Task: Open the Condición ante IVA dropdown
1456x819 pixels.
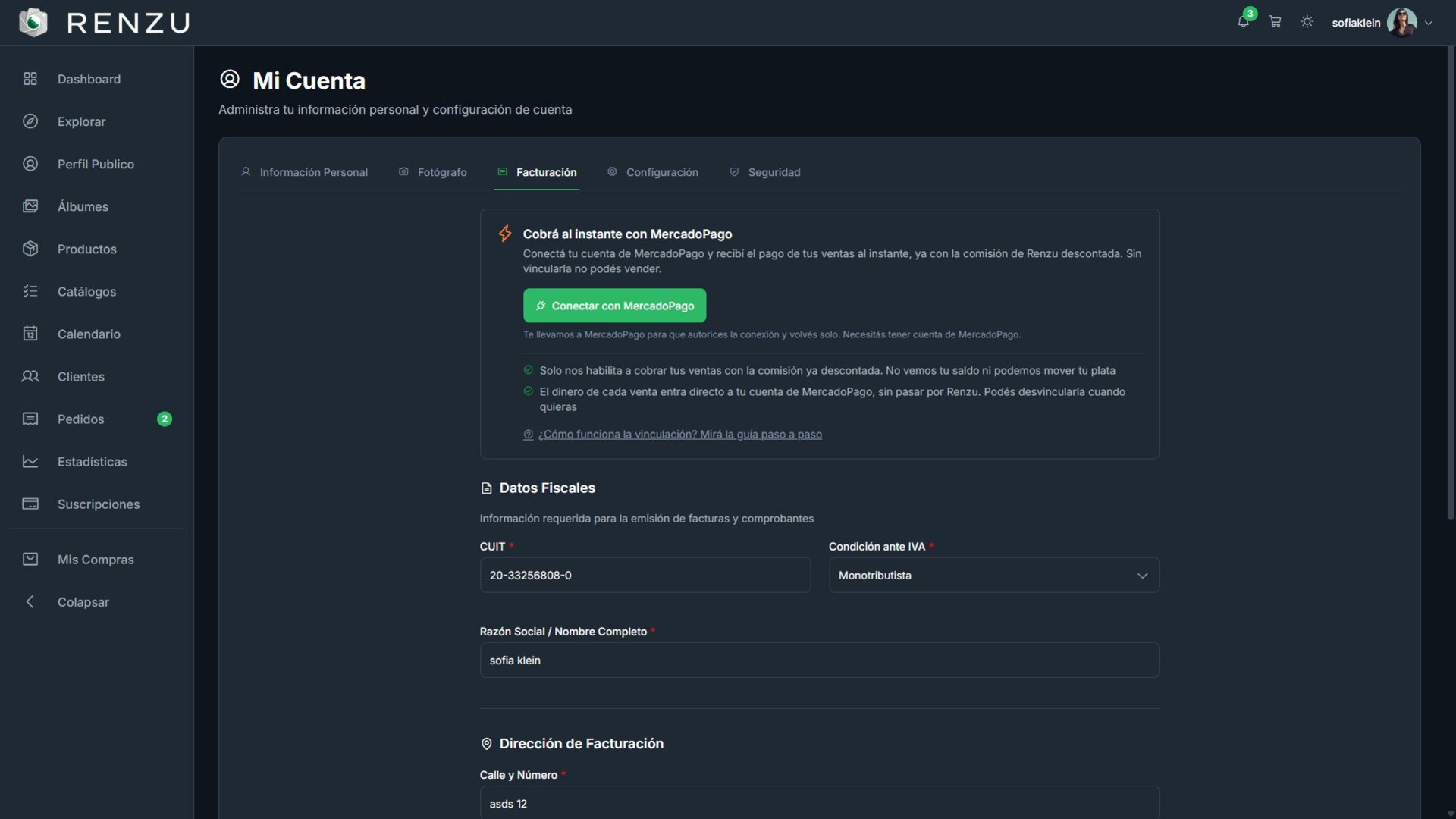Action: click(x=993, y=576)
